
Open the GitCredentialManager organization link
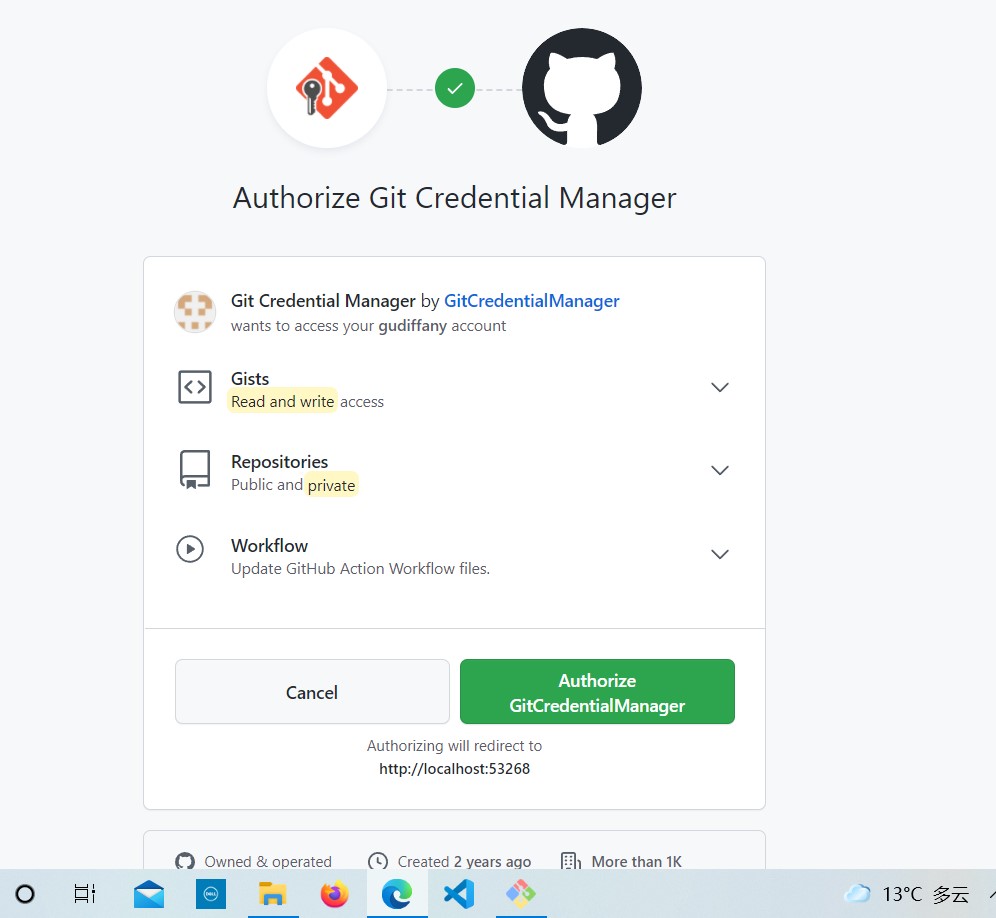pos(532,300)
